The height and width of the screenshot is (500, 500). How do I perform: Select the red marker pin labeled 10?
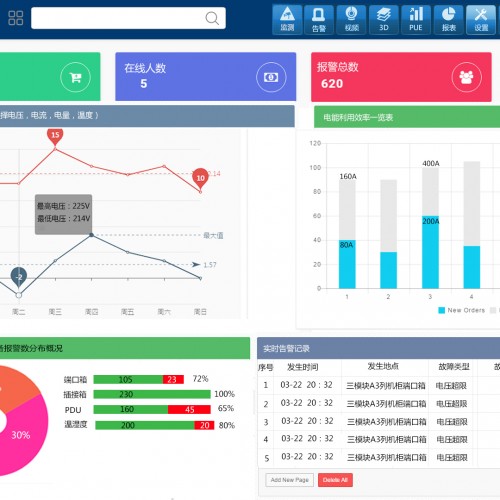(x=200, y=178)
